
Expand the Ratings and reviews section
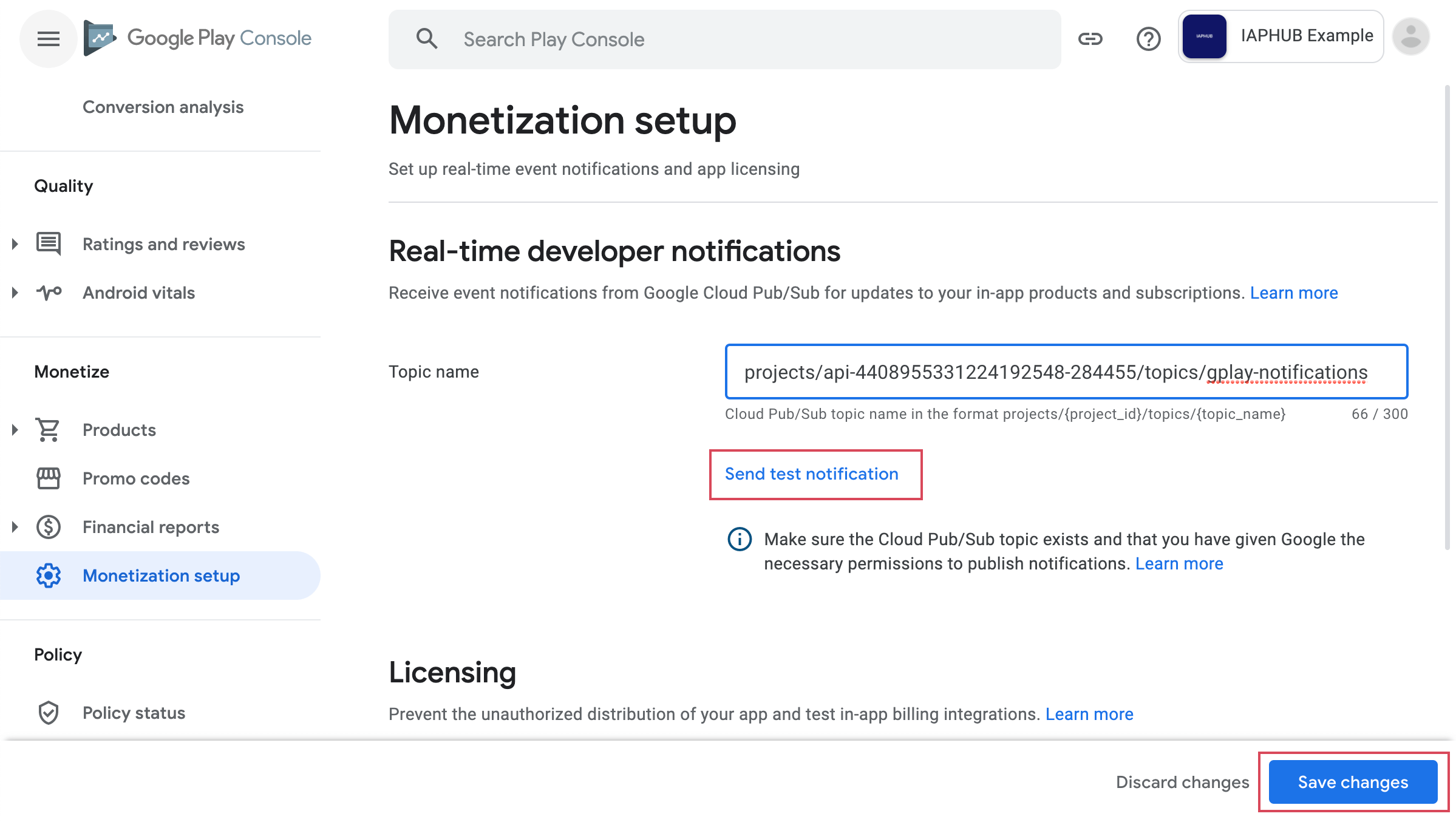(x=15, y=244)
